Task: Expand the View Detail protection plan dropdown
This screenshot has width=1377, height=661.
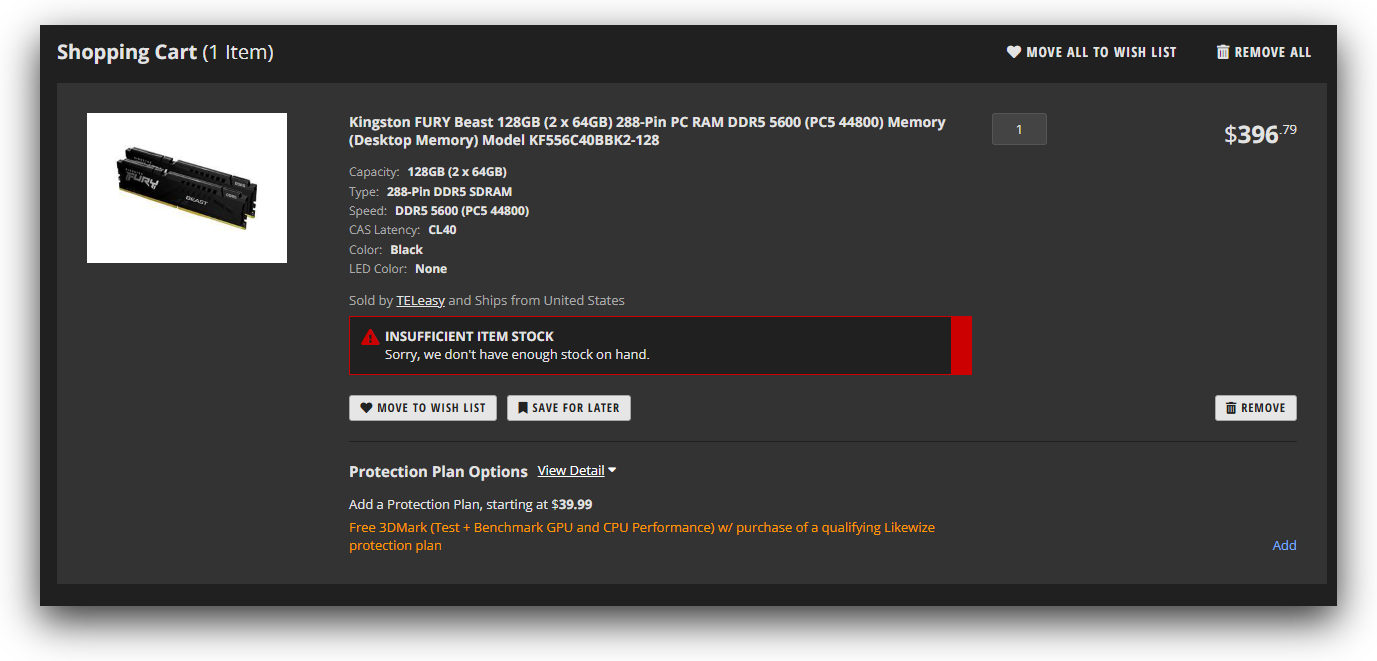Action: [x=577, y=470]
